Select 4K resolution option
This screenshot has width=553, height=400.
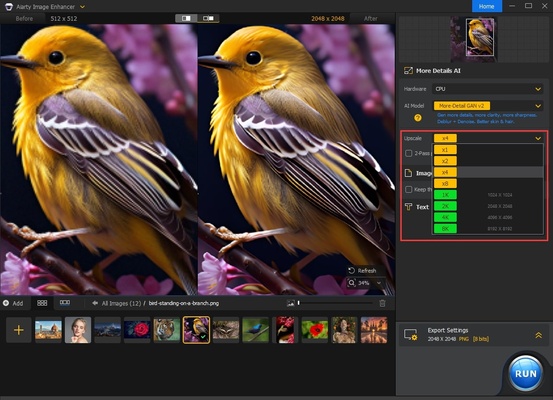445,217
